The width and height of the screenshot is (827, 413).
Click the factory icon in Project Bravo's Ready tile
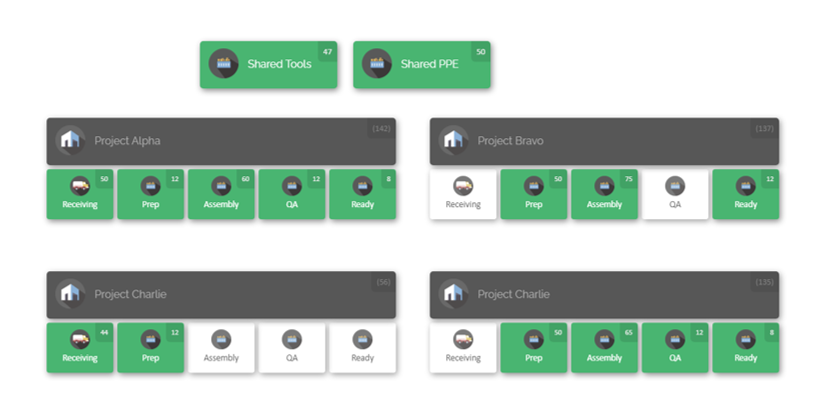746,186
